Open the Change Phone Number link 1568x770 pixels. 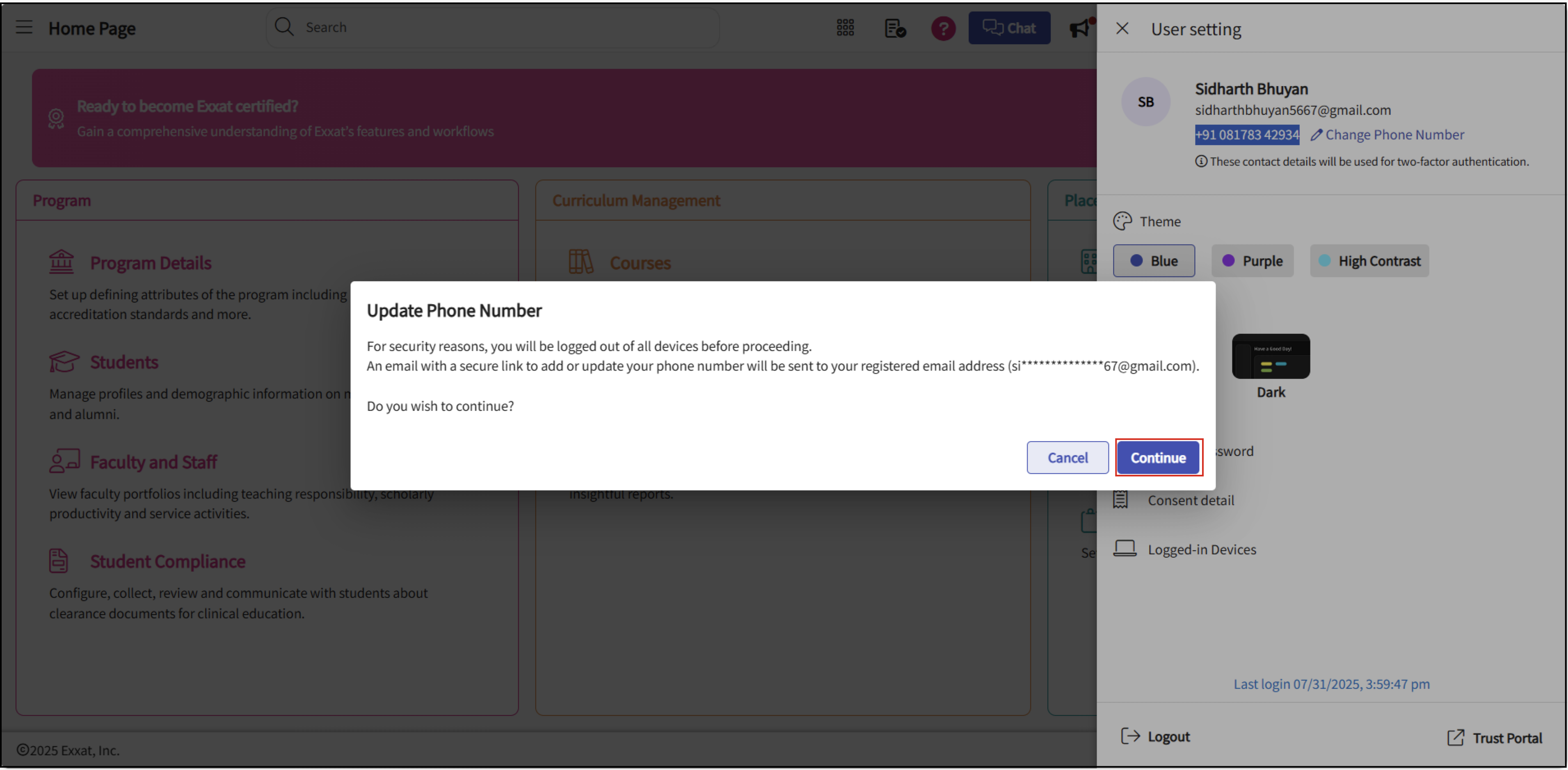[1394, 134]
